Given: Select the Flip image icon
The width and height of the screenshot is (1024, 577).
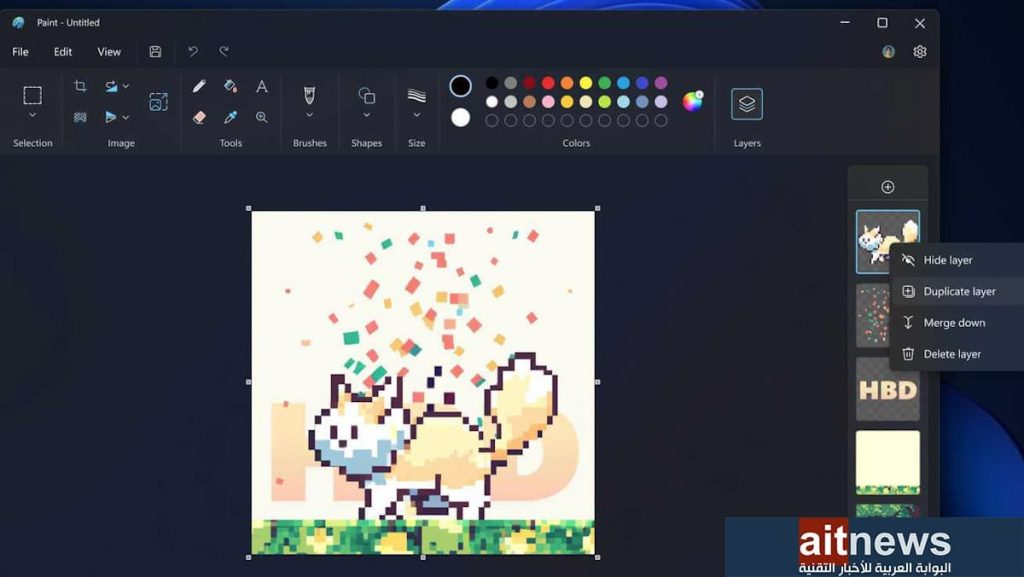Looking at the screenshot, I should coord(111,117).
